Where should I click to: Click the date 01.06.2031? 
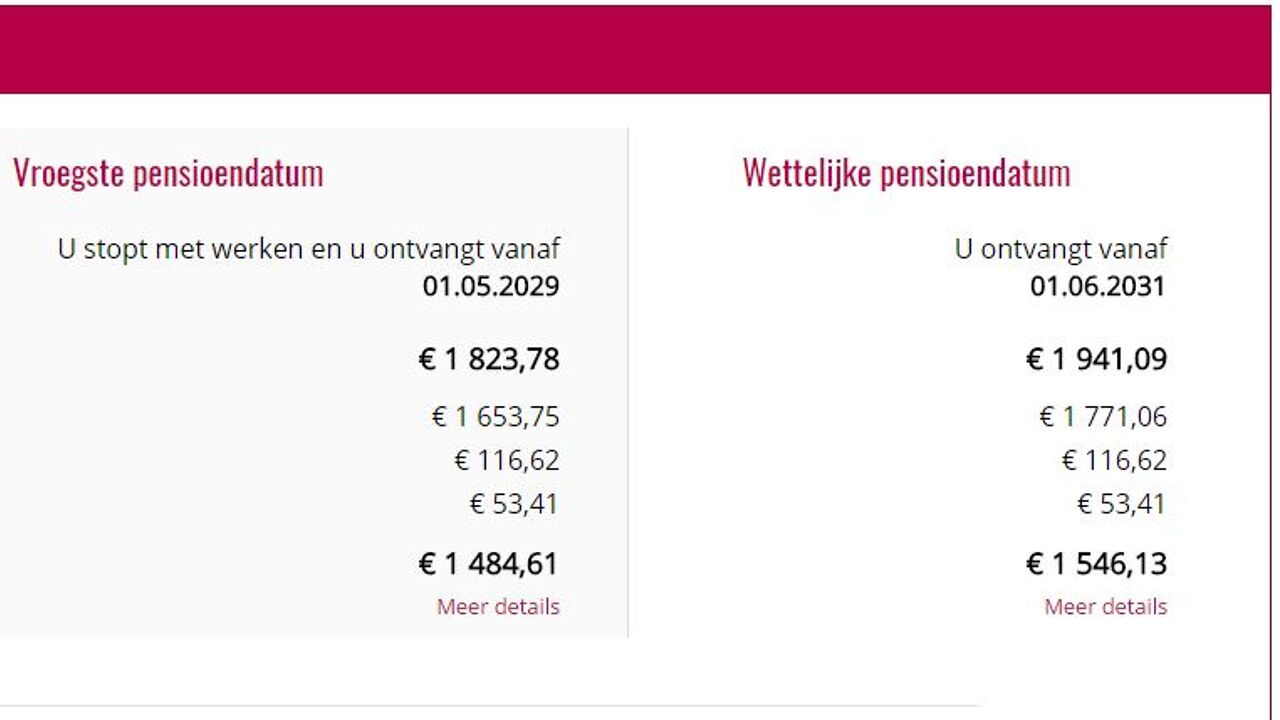[x=1098, y=287]
